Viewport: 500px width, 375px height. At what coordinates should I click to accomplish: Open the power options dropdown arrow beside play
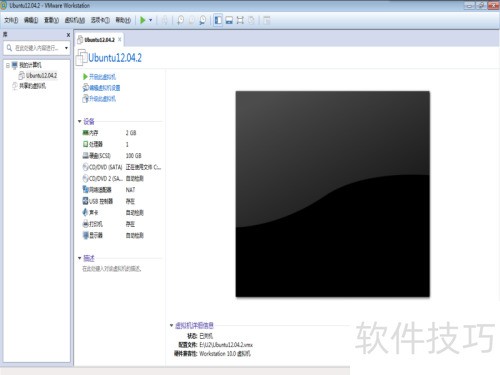(x=151, y=20)
